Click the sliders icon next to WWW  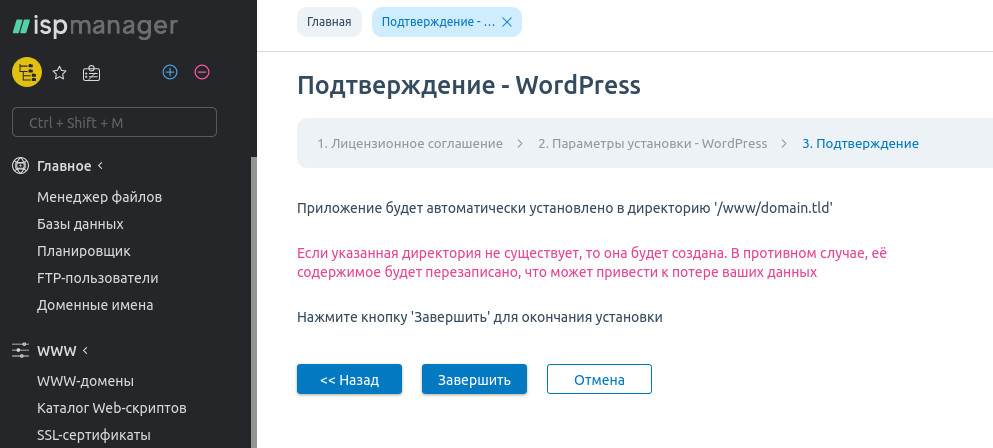(20, 351)
